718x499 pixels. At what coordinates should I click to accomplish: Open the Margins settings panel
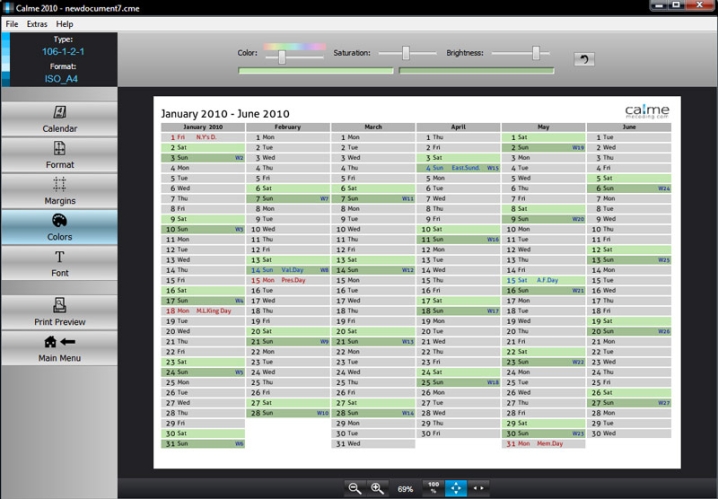59,191
